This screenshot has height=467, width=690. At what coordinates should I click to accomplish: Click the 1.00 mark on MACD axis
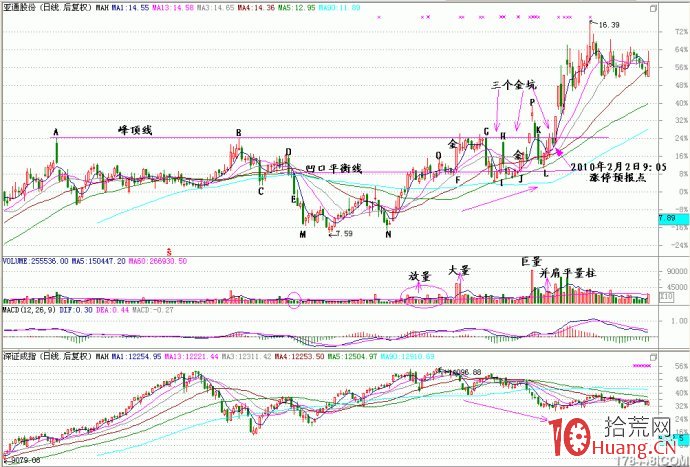pyautogui.click(x=680, y=321)
